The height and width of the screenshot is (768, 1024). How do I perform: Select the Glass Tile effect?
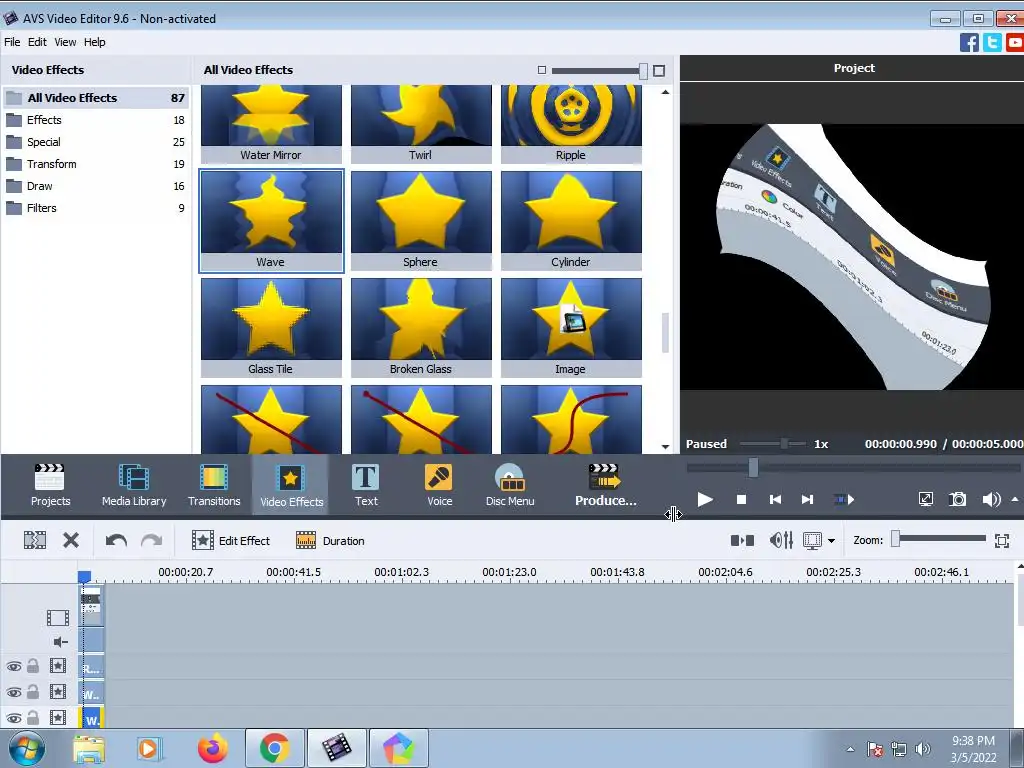point(271,327)
